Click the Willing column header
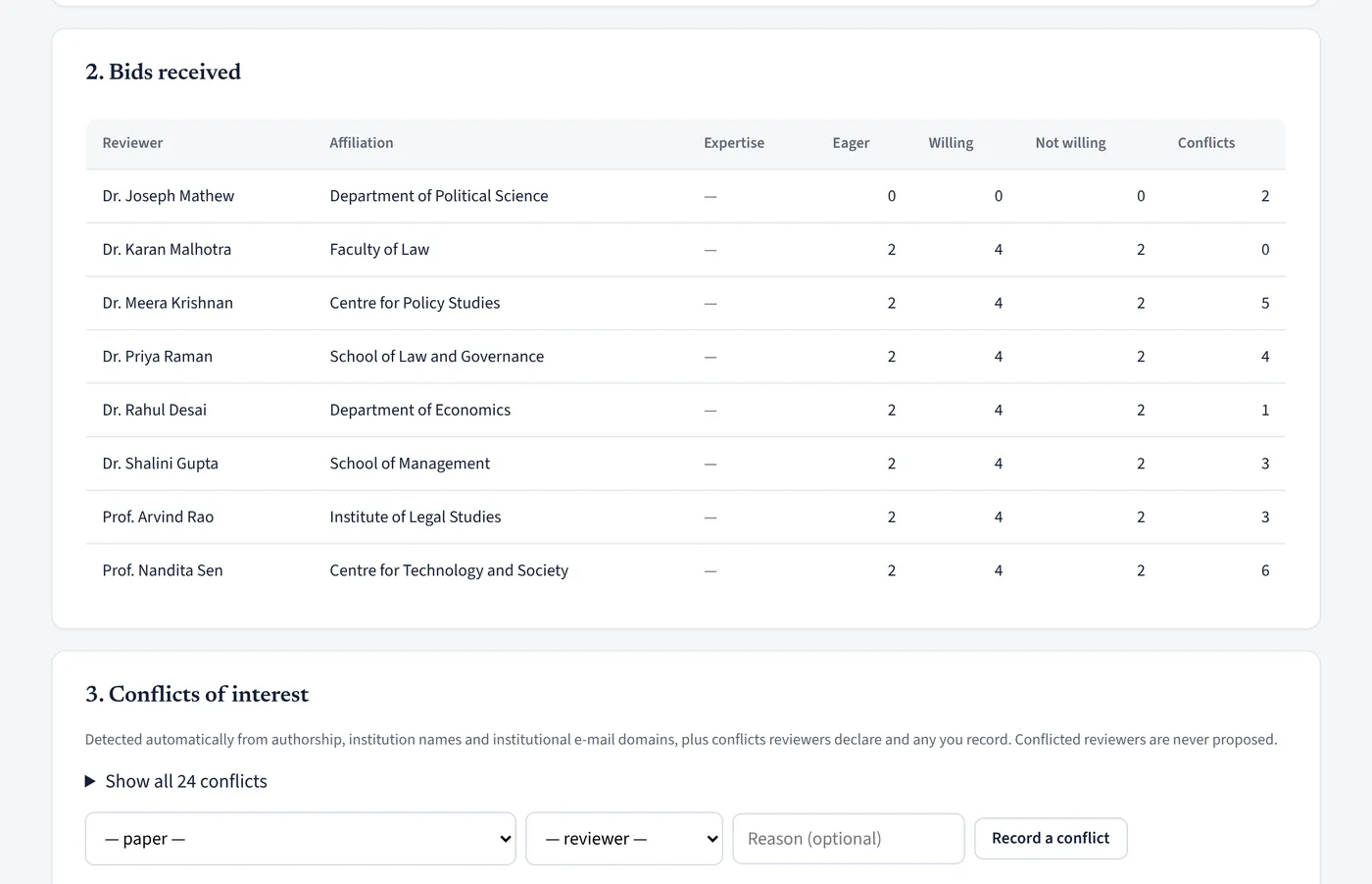1372x884 pixels. [x=951, y=143]
